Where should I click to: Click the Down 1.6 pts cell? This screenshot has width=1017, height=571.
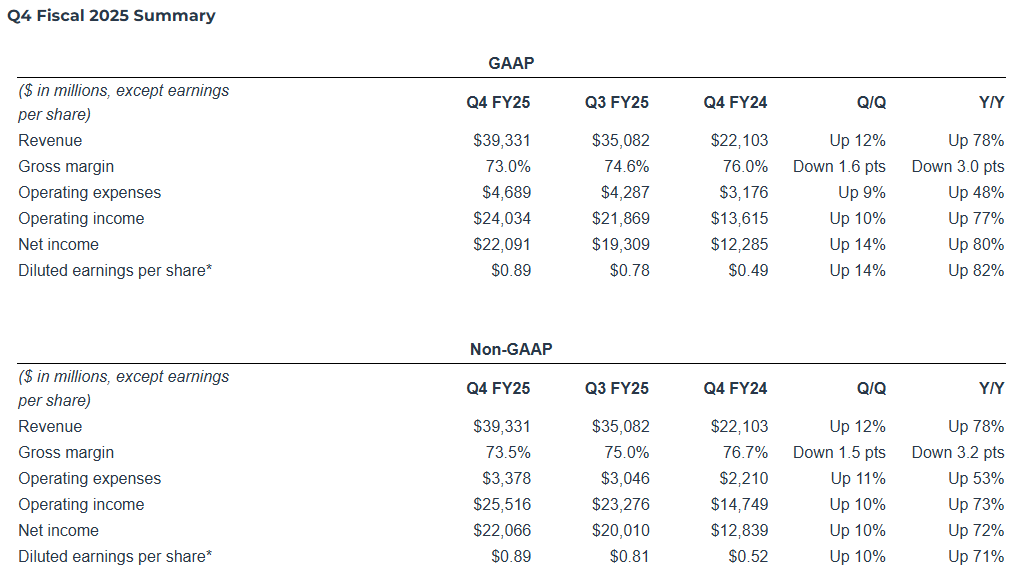839,166
